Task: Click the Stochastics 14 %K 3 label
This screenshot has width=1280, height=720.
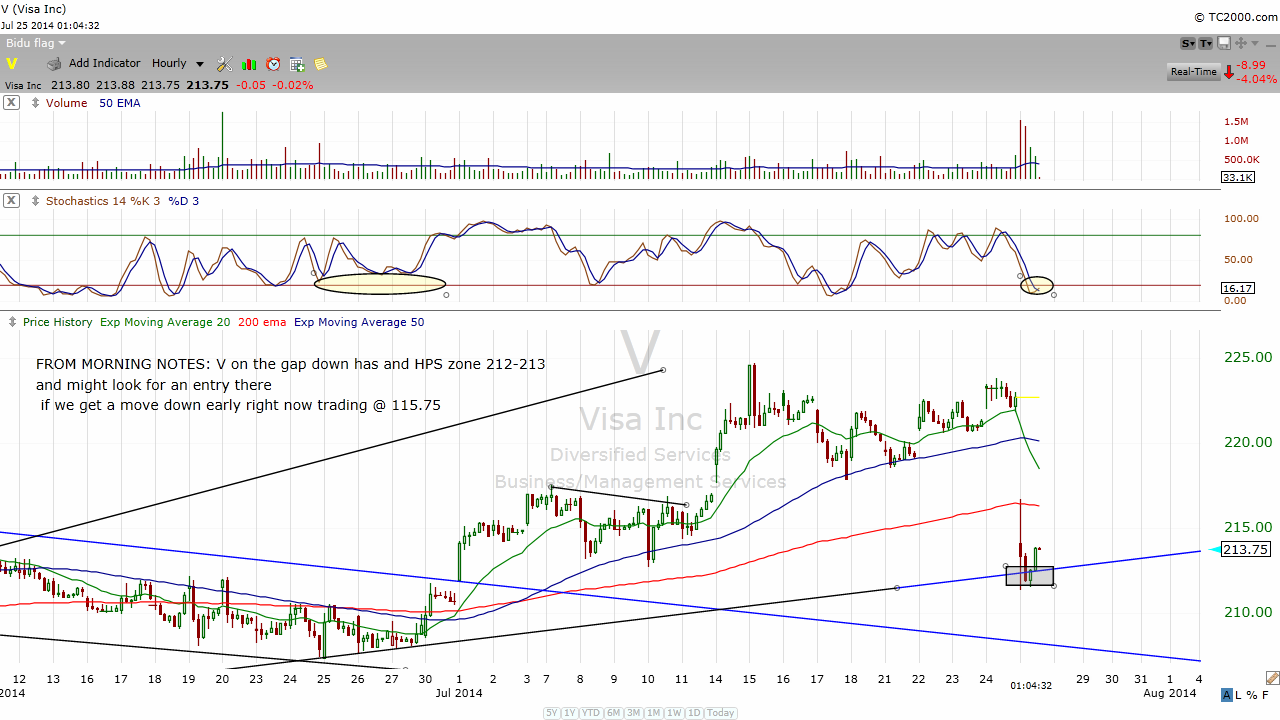Action: click(102, 201)
